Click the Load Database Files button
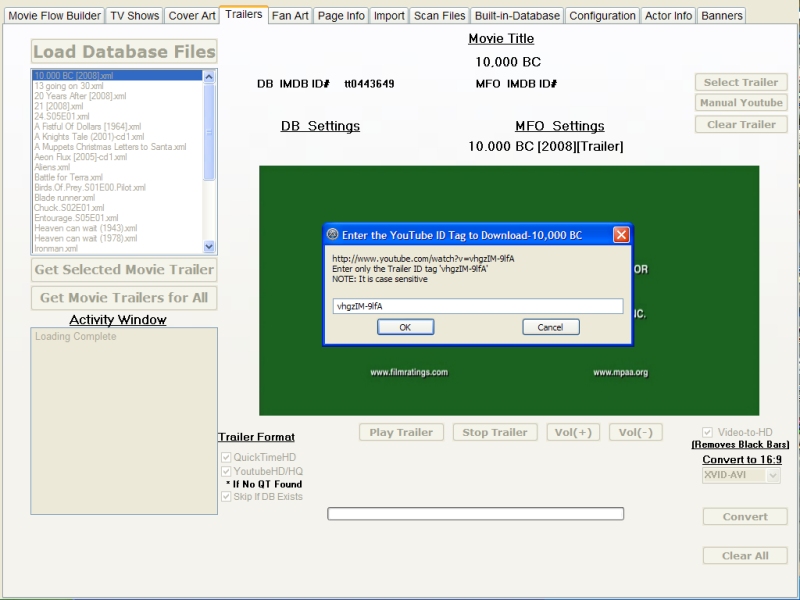The width and height of the screenshot is (800, 600). pyautogui.click(x=124, y=52)
